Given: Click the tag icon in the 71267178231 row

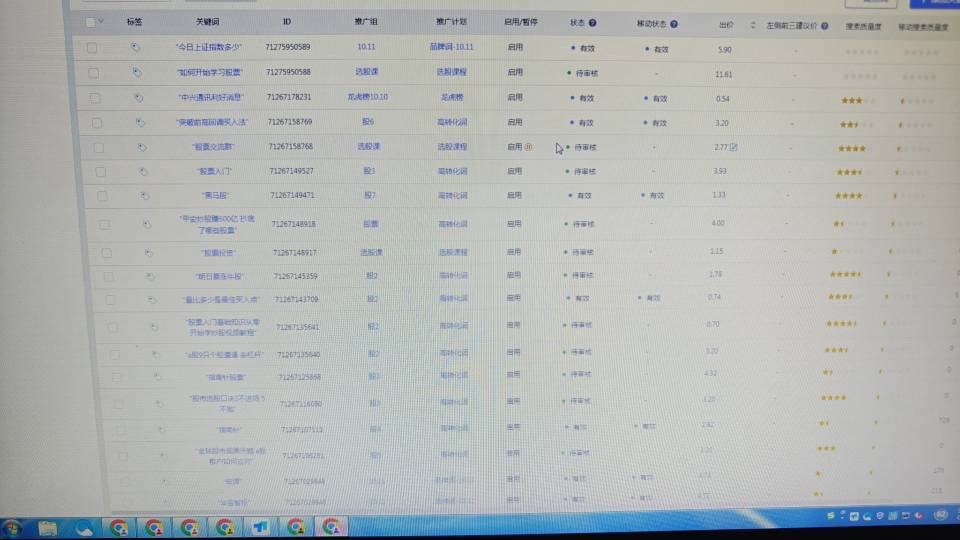Looking at the screenshot, I should point(138,97).
